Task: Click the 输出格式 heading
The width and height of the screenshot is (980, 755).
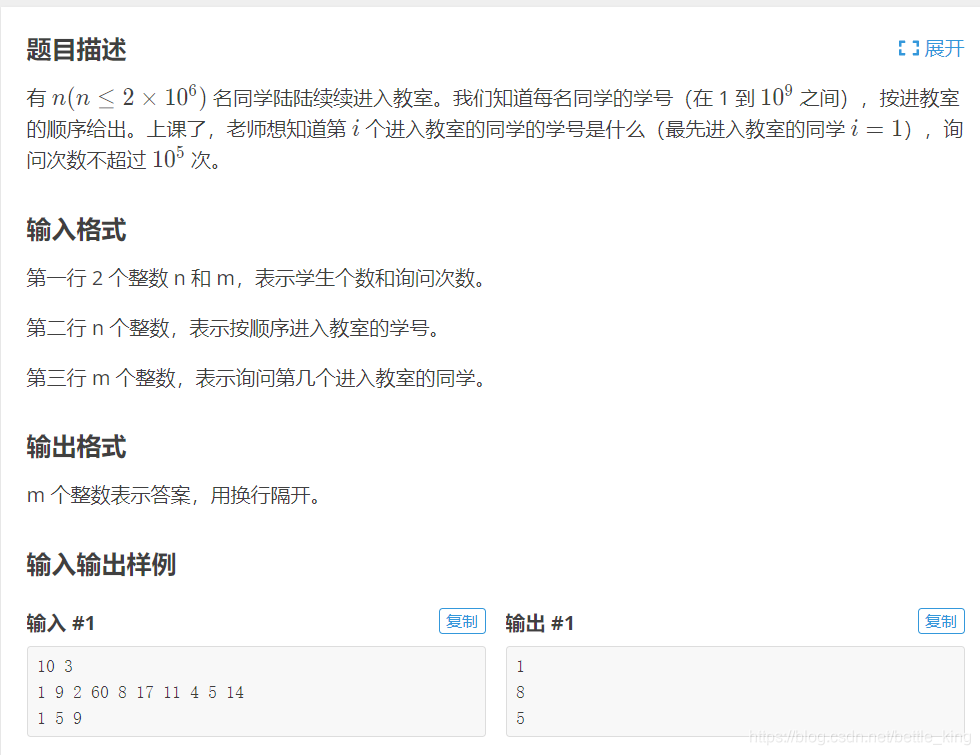Action: click(76, 447)
